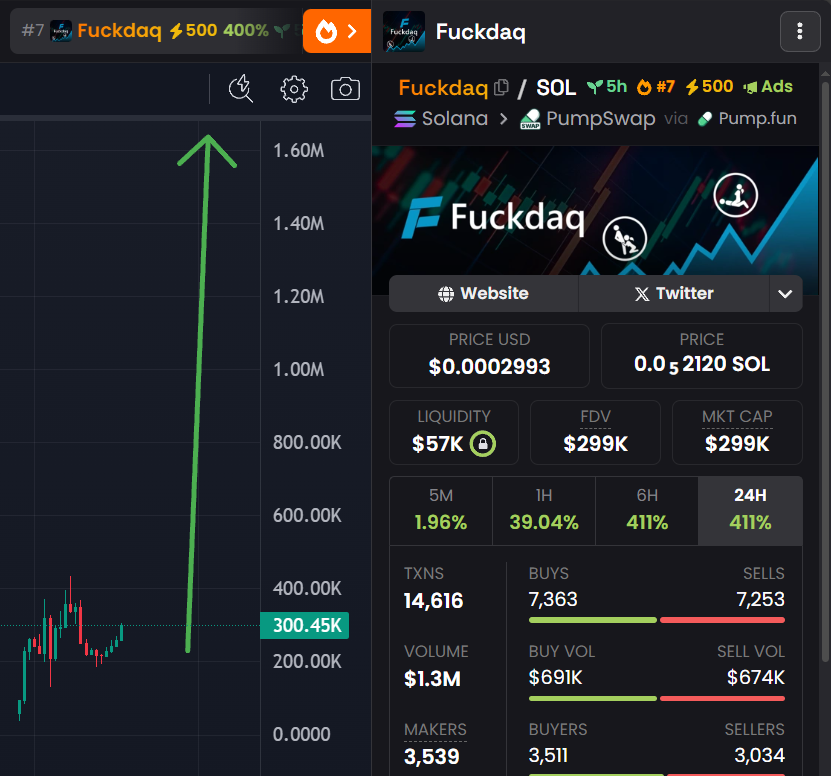Click the Fuckdaq title in panel header
This screenshot has width=831, height=776.
pos(481,32)
